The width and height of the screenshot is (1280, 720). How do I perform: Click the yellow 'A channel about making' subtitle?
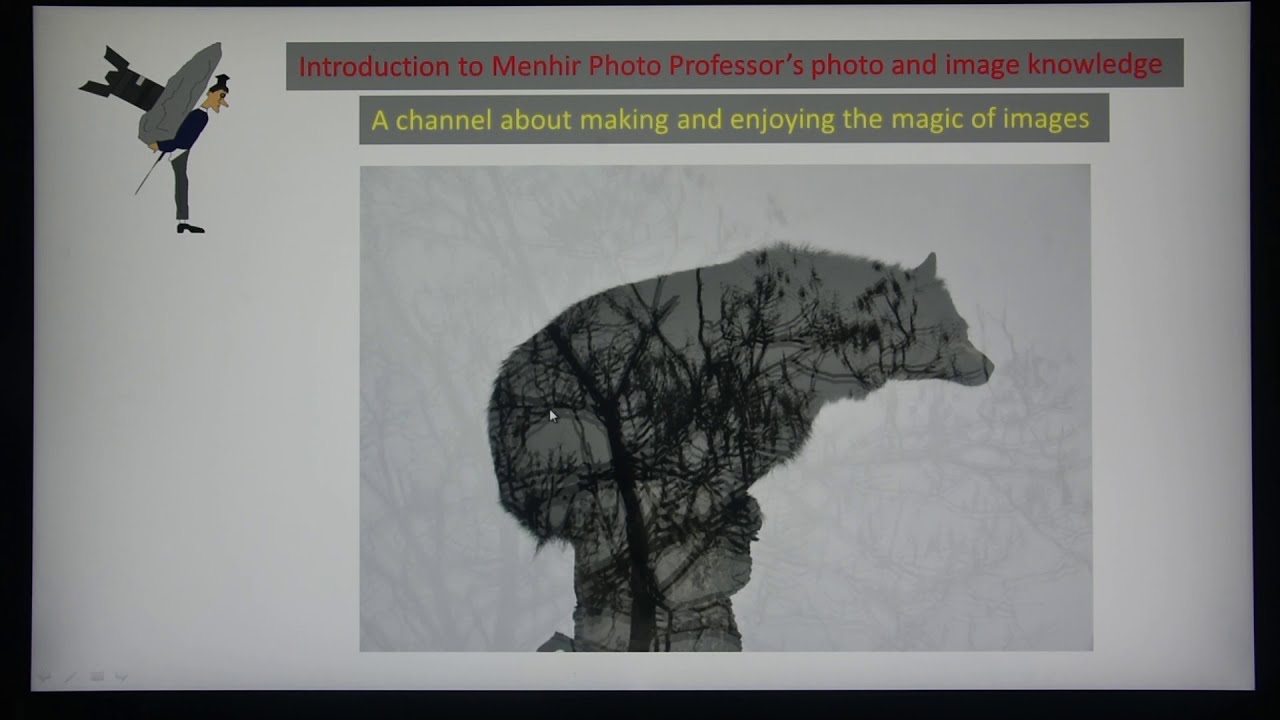tap(733, 119)
